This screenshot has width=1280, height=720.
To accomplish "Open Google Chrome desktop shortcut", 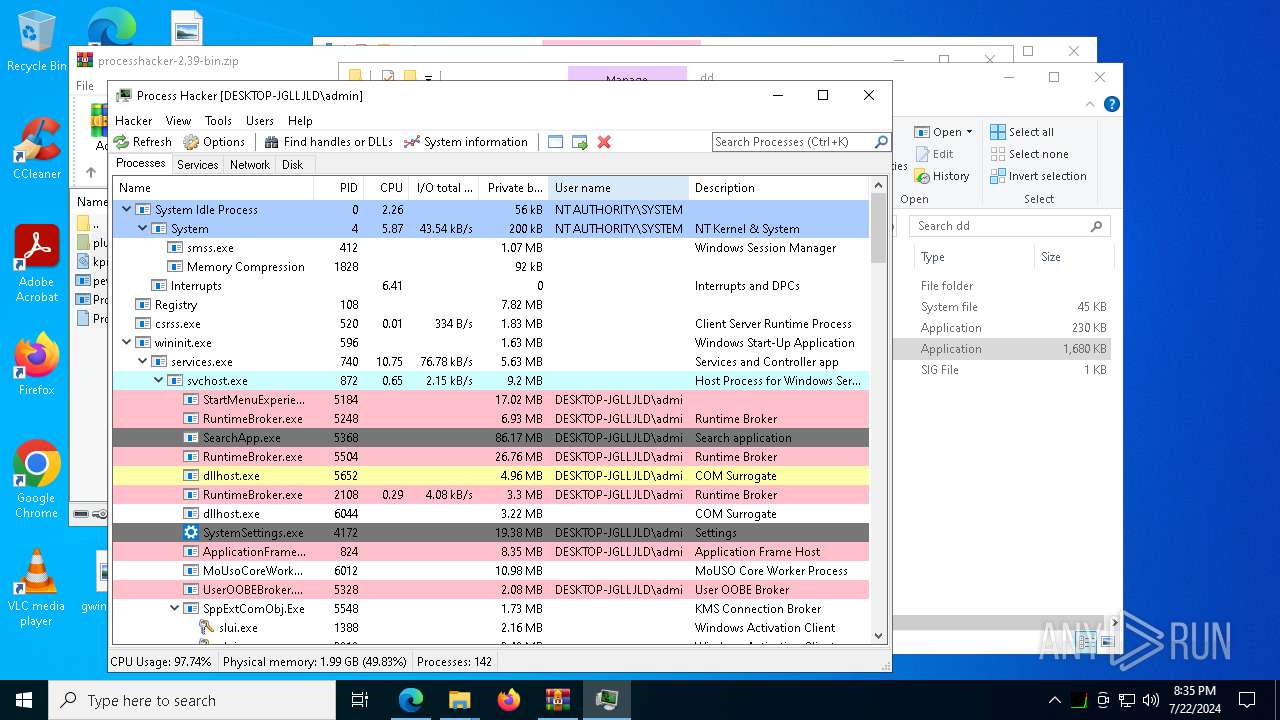I will (x=36, y=479).
